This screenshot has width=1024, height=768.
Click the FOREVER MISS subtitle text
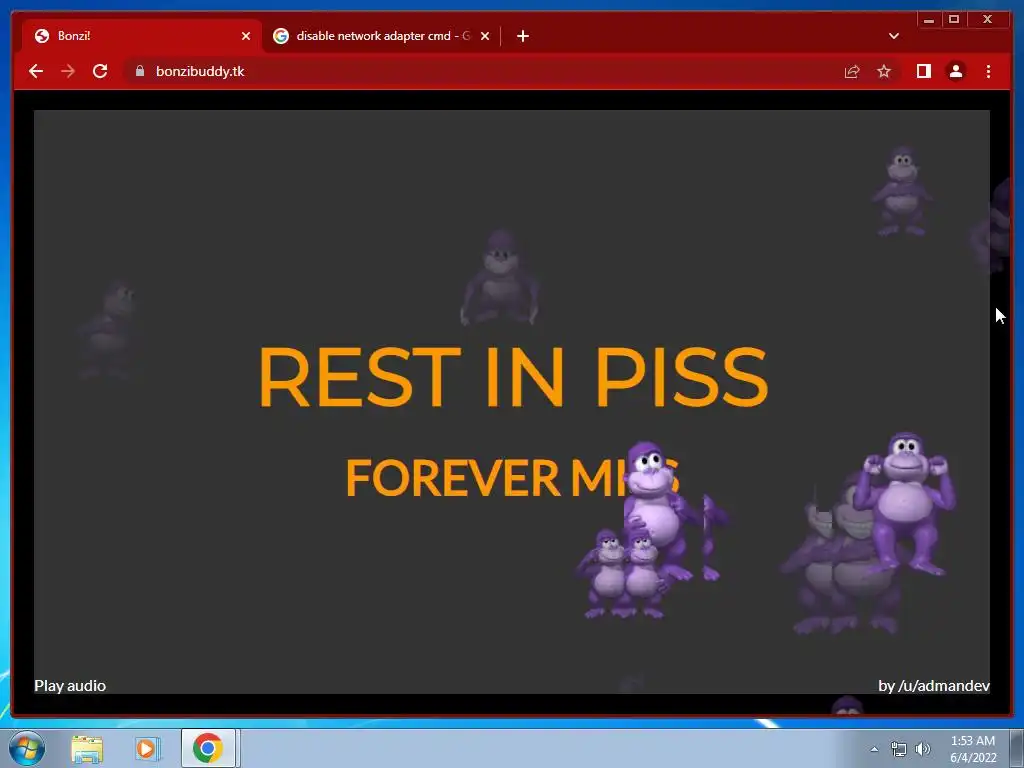[x=513, y=477]
